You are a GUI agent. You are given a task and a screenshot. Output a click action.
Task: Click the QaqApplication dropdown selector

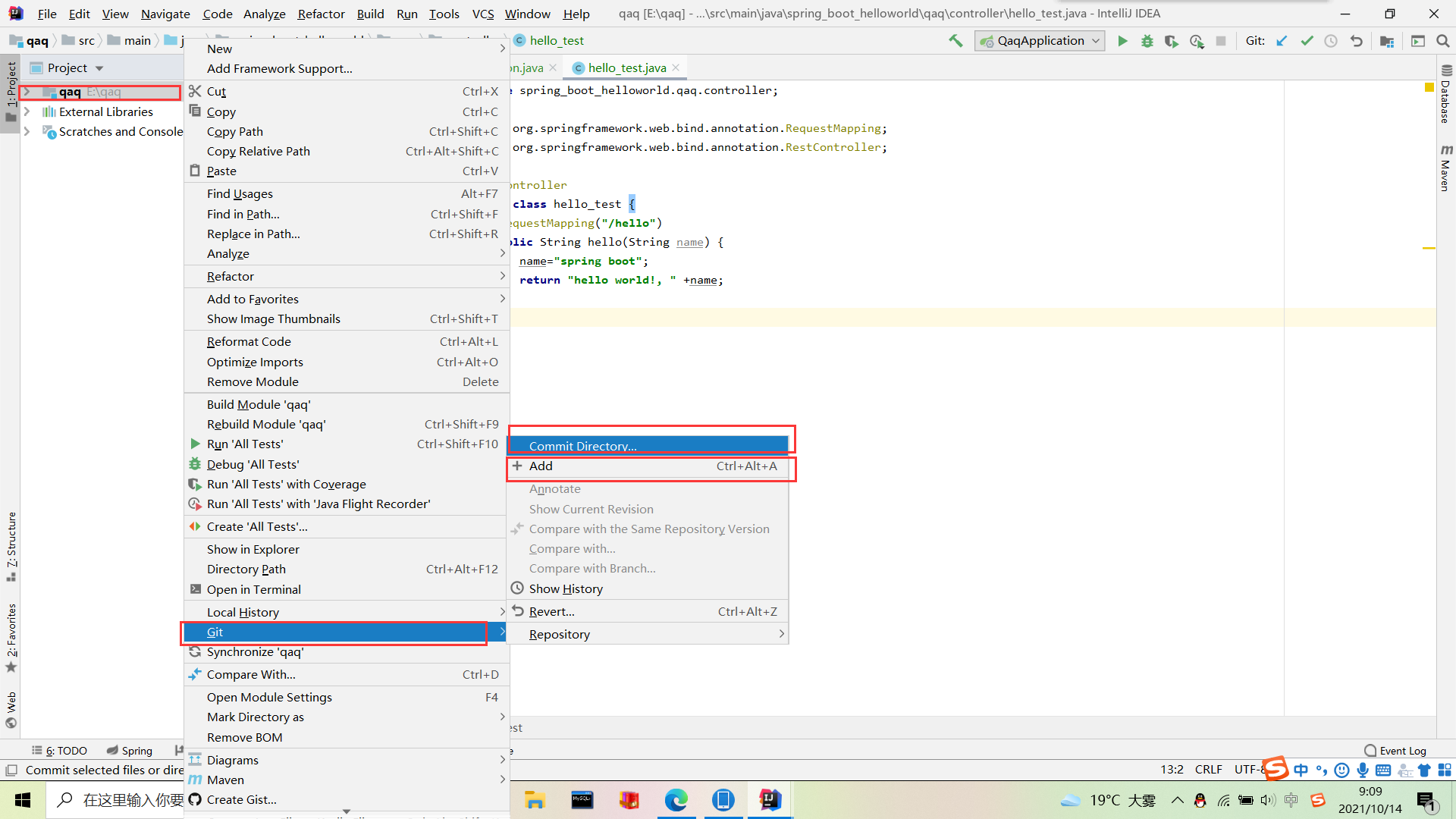pos(1040,40)
